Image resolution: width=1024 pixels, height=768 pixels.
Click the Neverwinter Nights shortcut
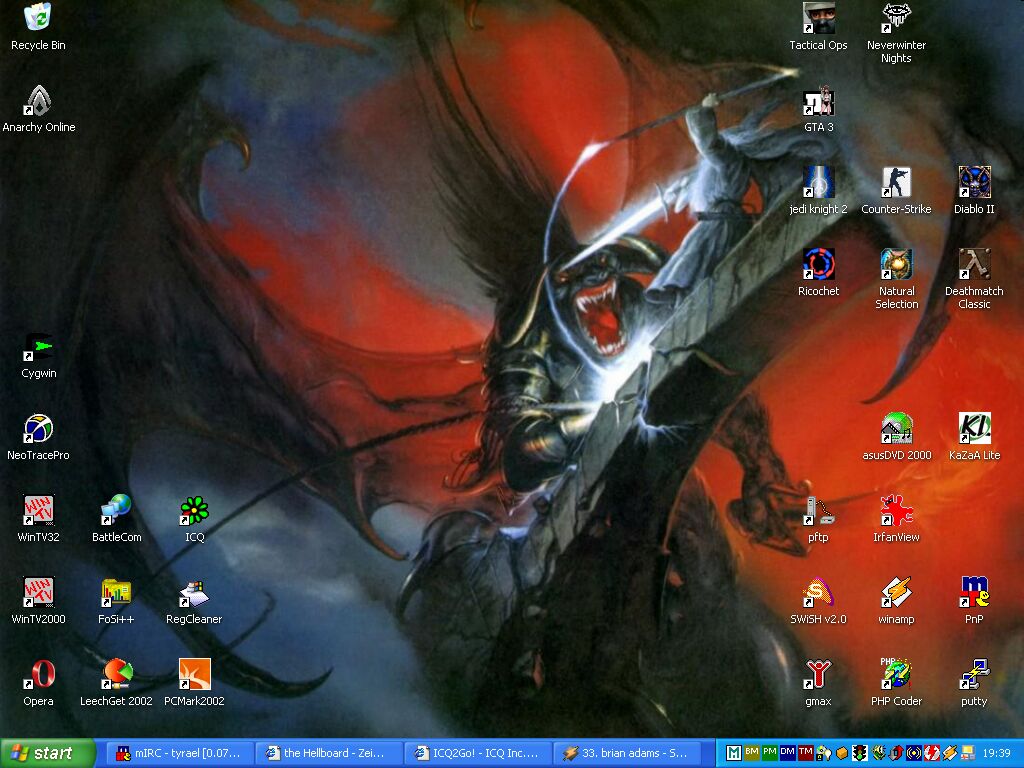896,18
